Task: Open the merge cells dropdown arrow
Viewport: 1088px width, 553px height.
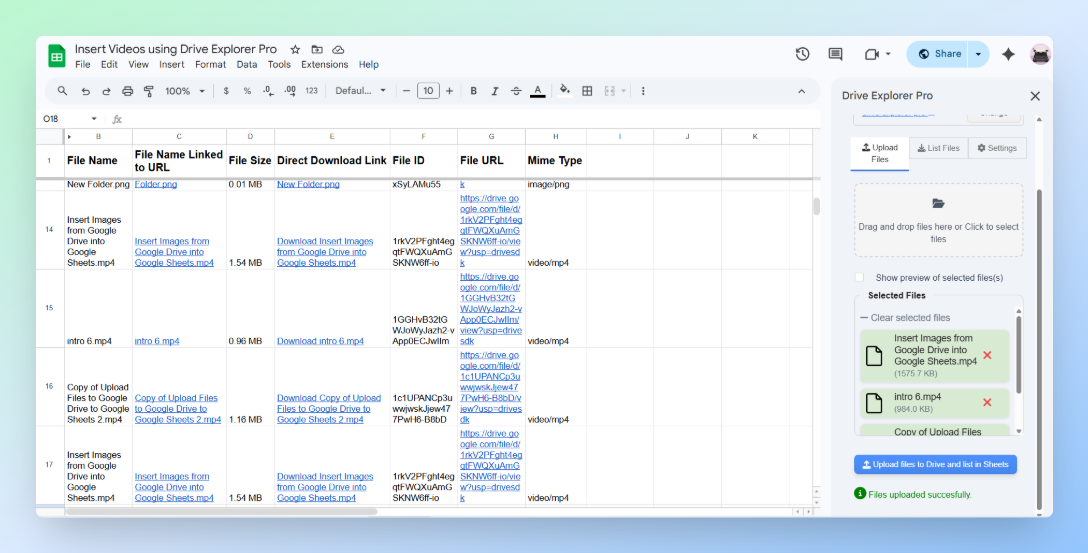Action: 623,91
